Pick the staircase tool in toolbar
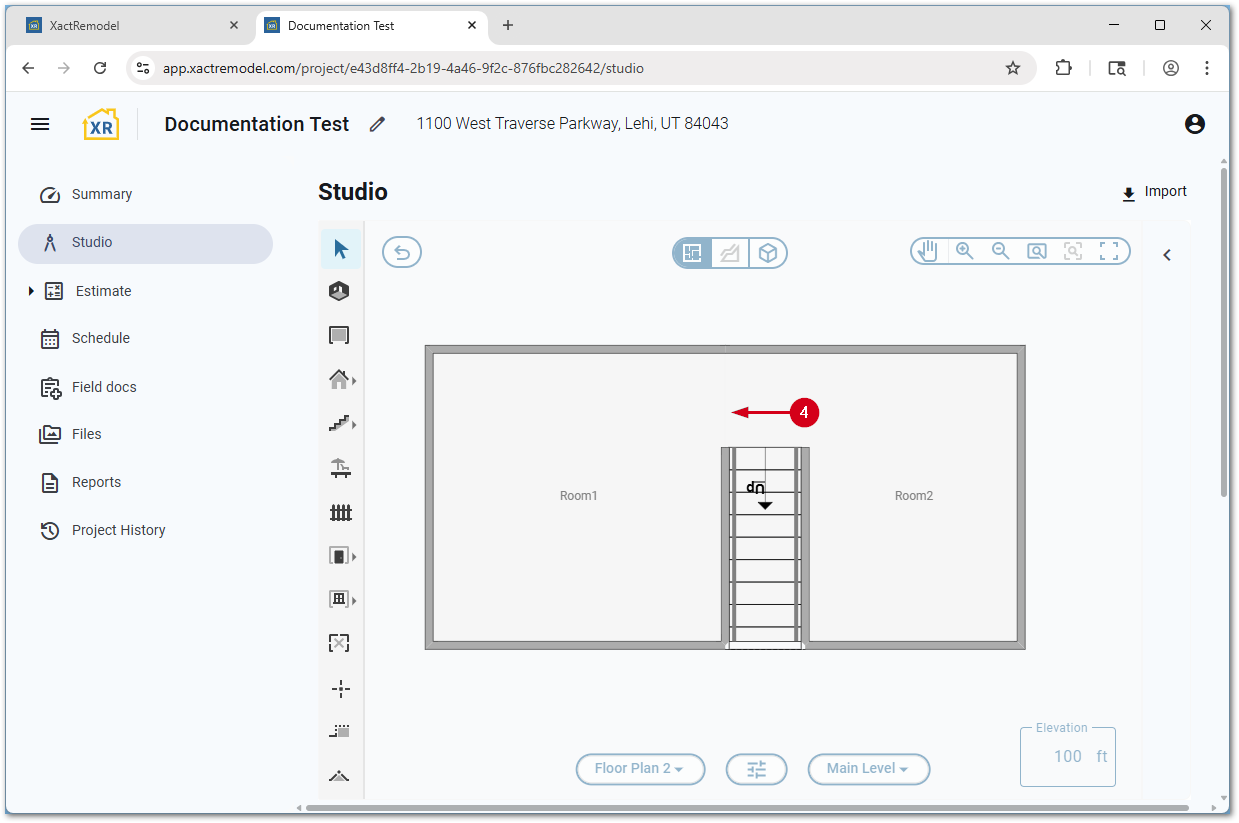This screenshot has height=823, width=1239. [x=340, y=424]
